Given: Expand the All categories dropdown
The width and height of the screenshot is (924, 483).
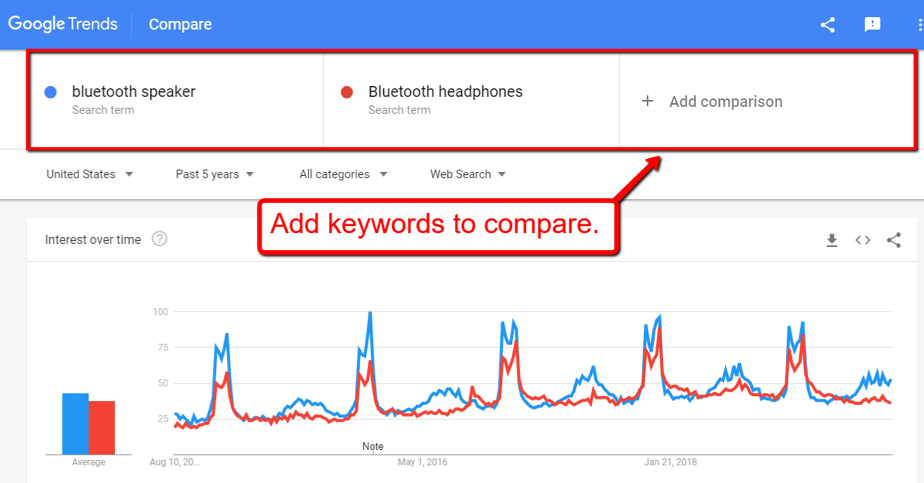Looking at the screenshot, I should click(x=344, y=174).
